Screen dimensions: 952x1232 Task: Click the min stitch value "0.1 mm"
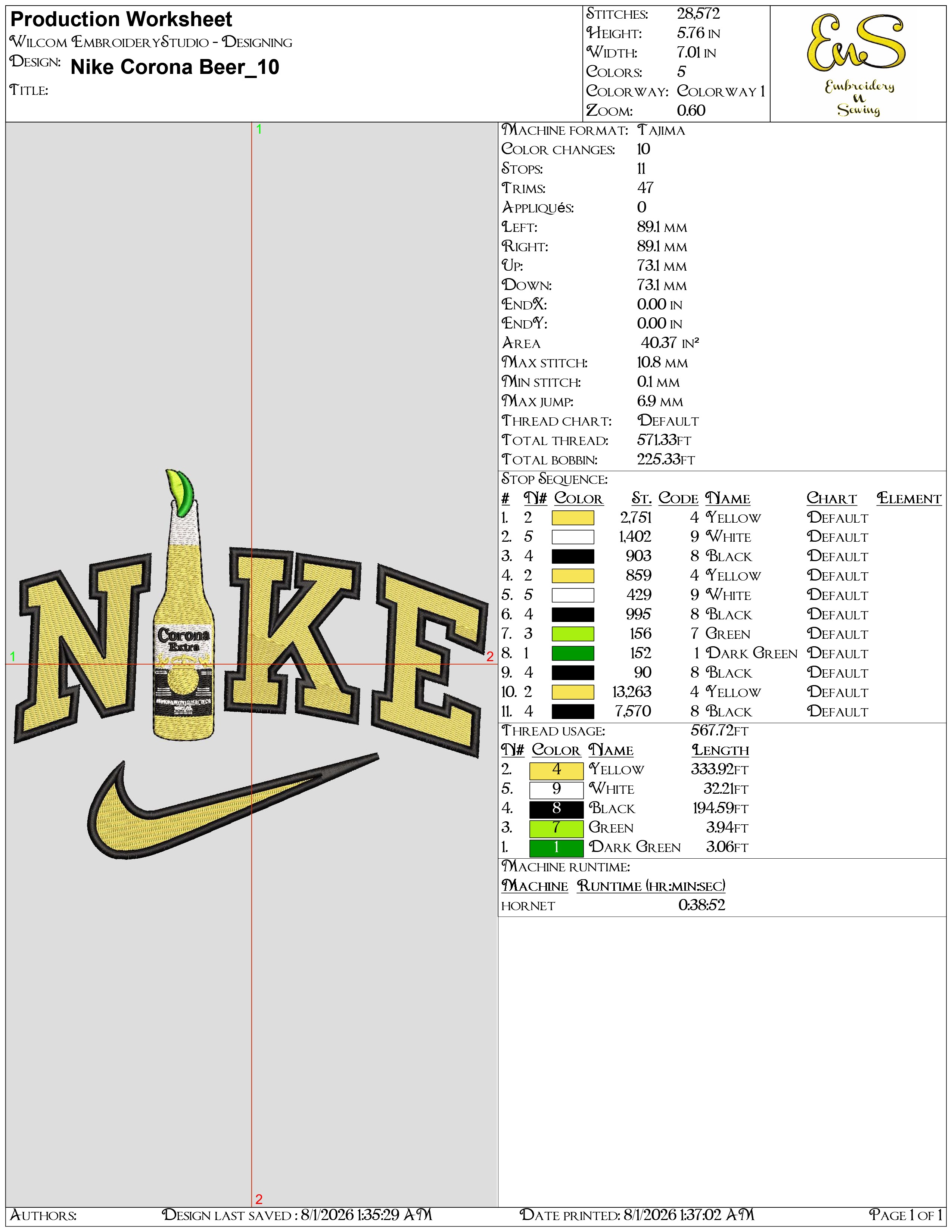[x=658, y=382]
